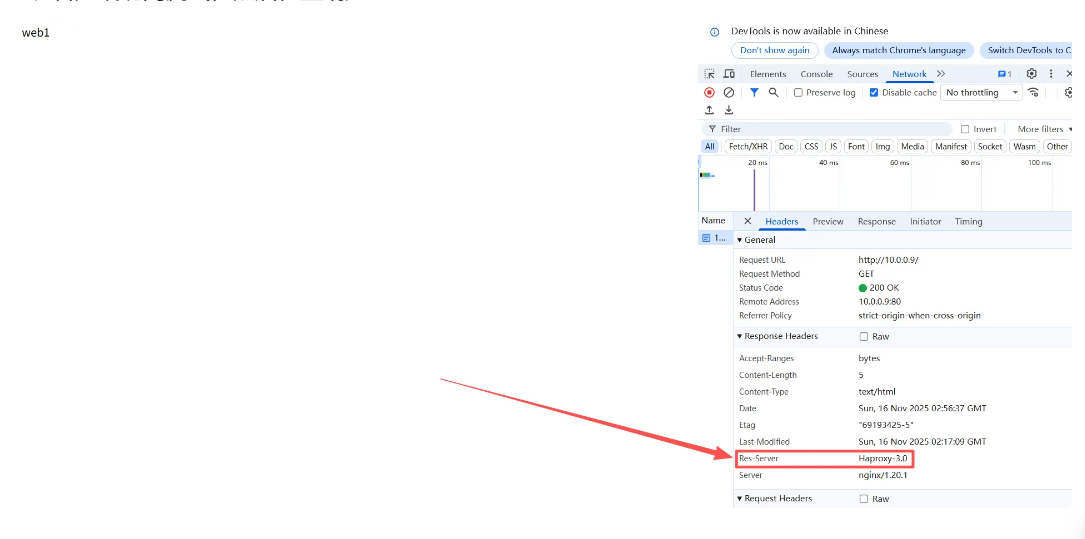Stop recording the network log

pos(709,92)
